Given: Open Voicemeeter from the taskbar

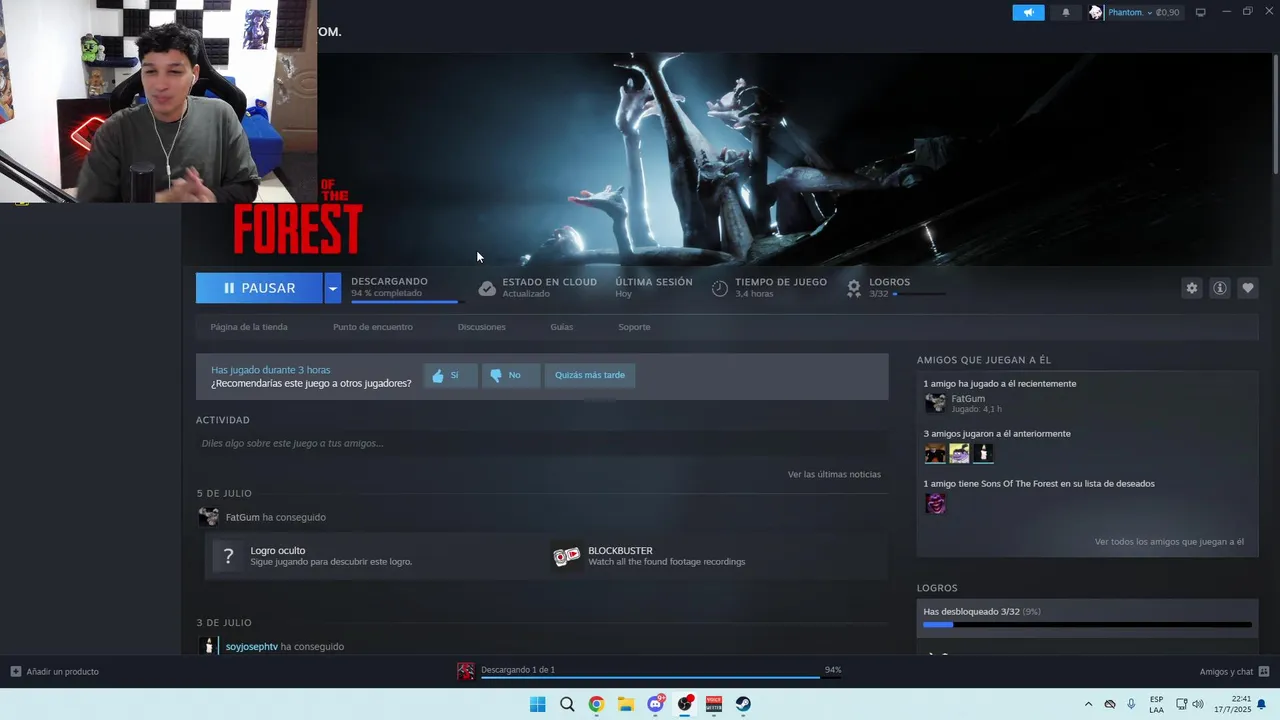Looking at the screenshot, I should (x=714, y=704).
